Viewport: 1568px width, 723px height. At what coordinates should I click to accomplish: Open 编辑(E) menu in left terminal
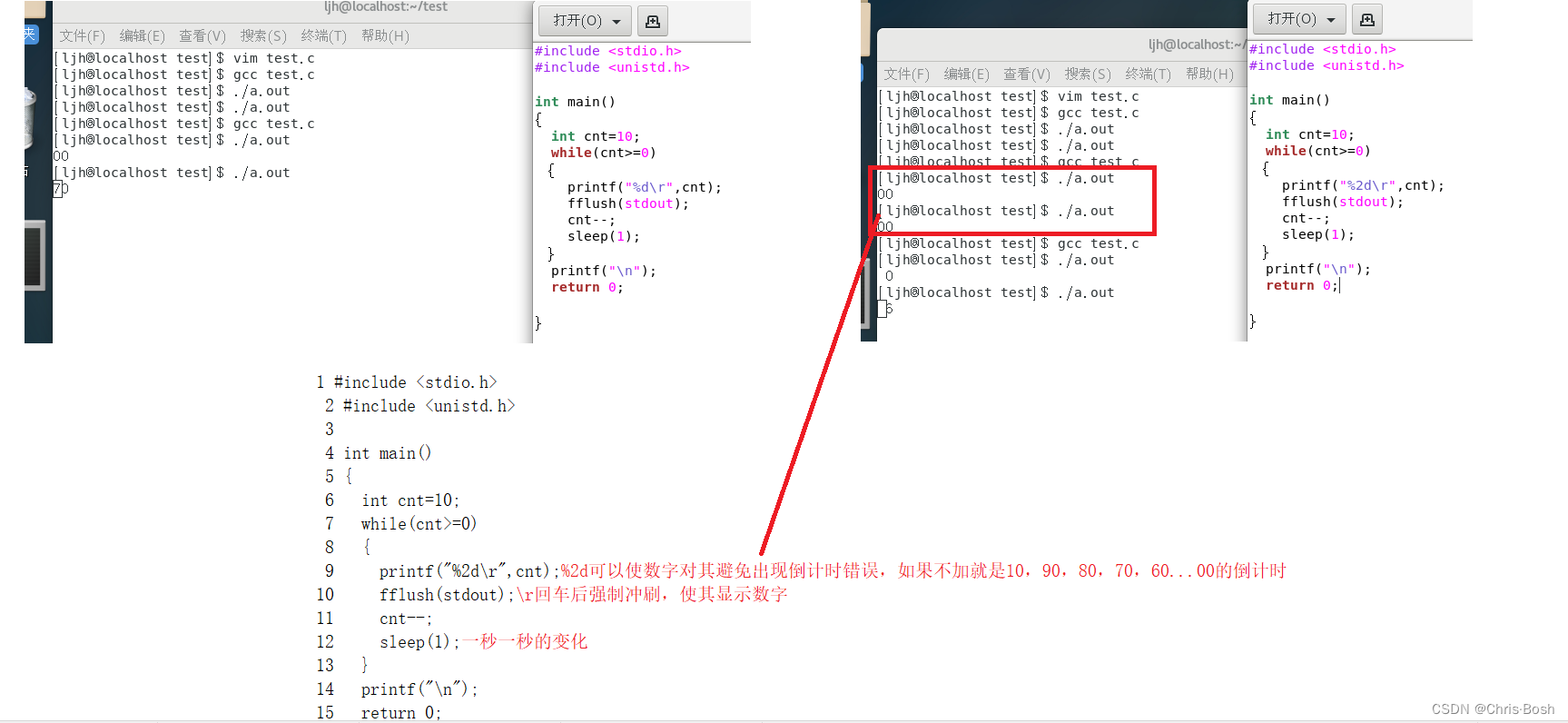(x=143, y=35)
